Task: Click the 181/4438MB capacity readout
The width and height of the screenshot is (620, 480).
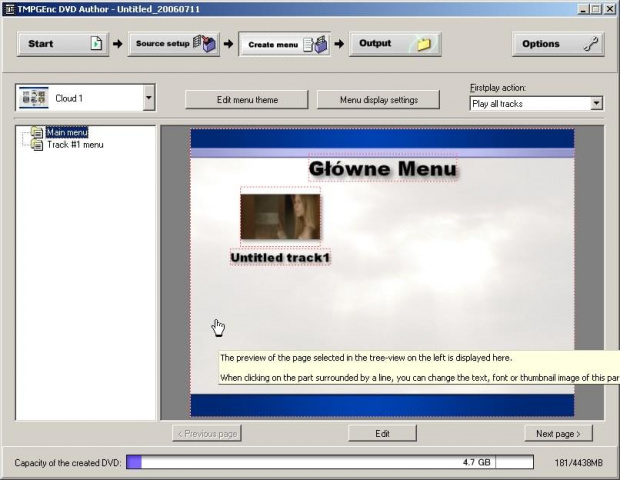Action: coord(578,462)
